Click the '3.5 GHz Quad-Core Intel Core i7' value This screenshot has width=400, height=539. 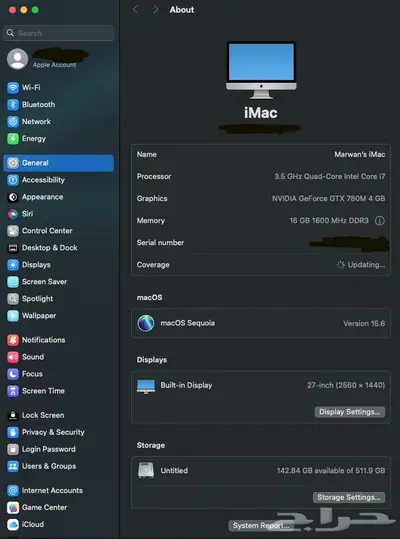(x=330, y=176)
